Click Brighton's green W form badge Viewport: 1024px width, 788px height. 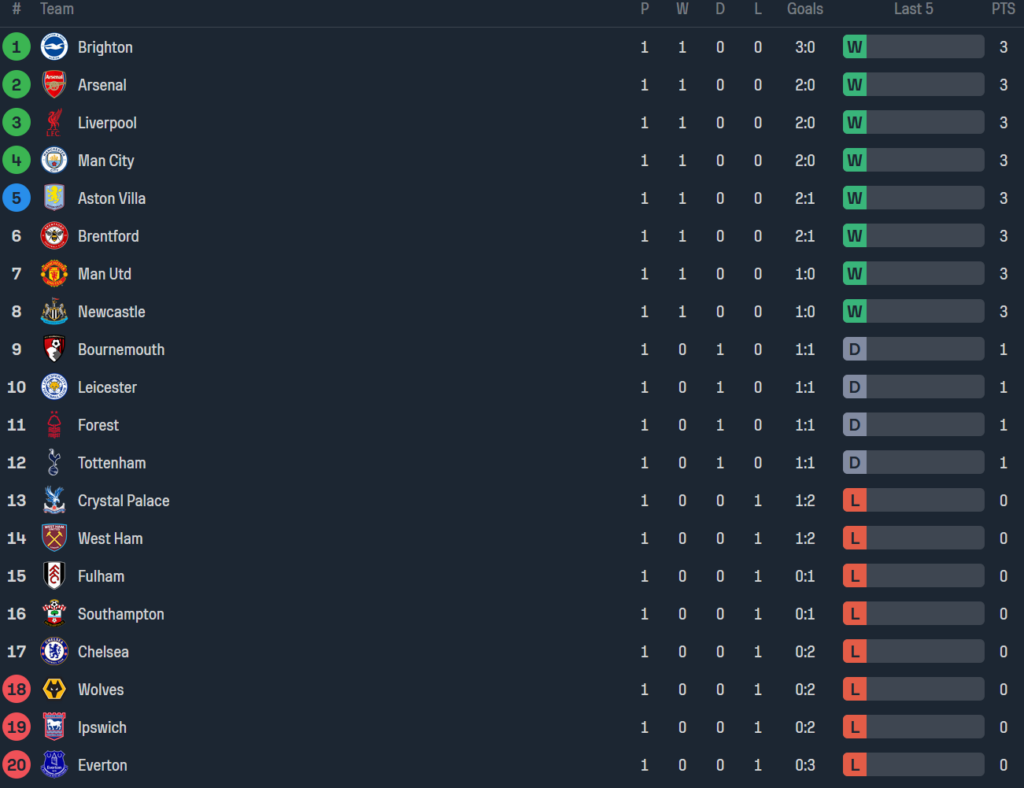pyautogui.click(x=855, y=47)
